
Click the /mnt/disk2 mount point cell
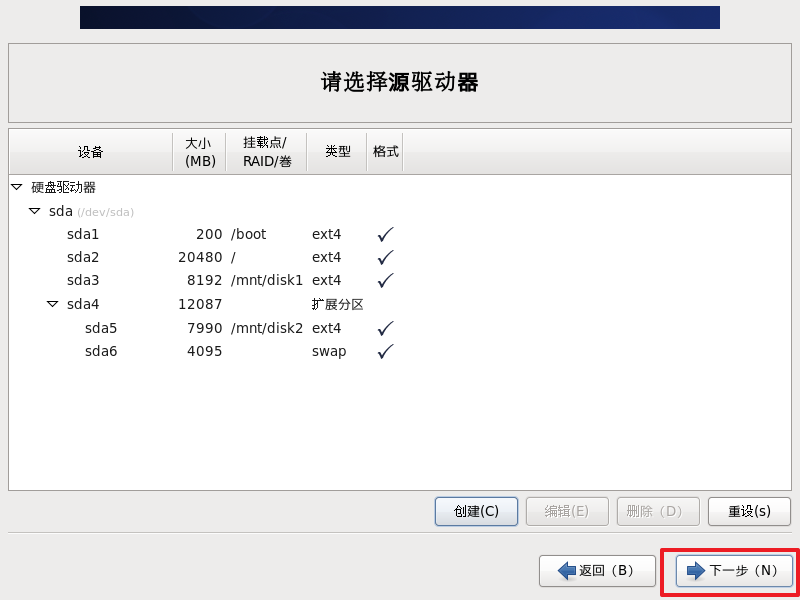(267, 328)
